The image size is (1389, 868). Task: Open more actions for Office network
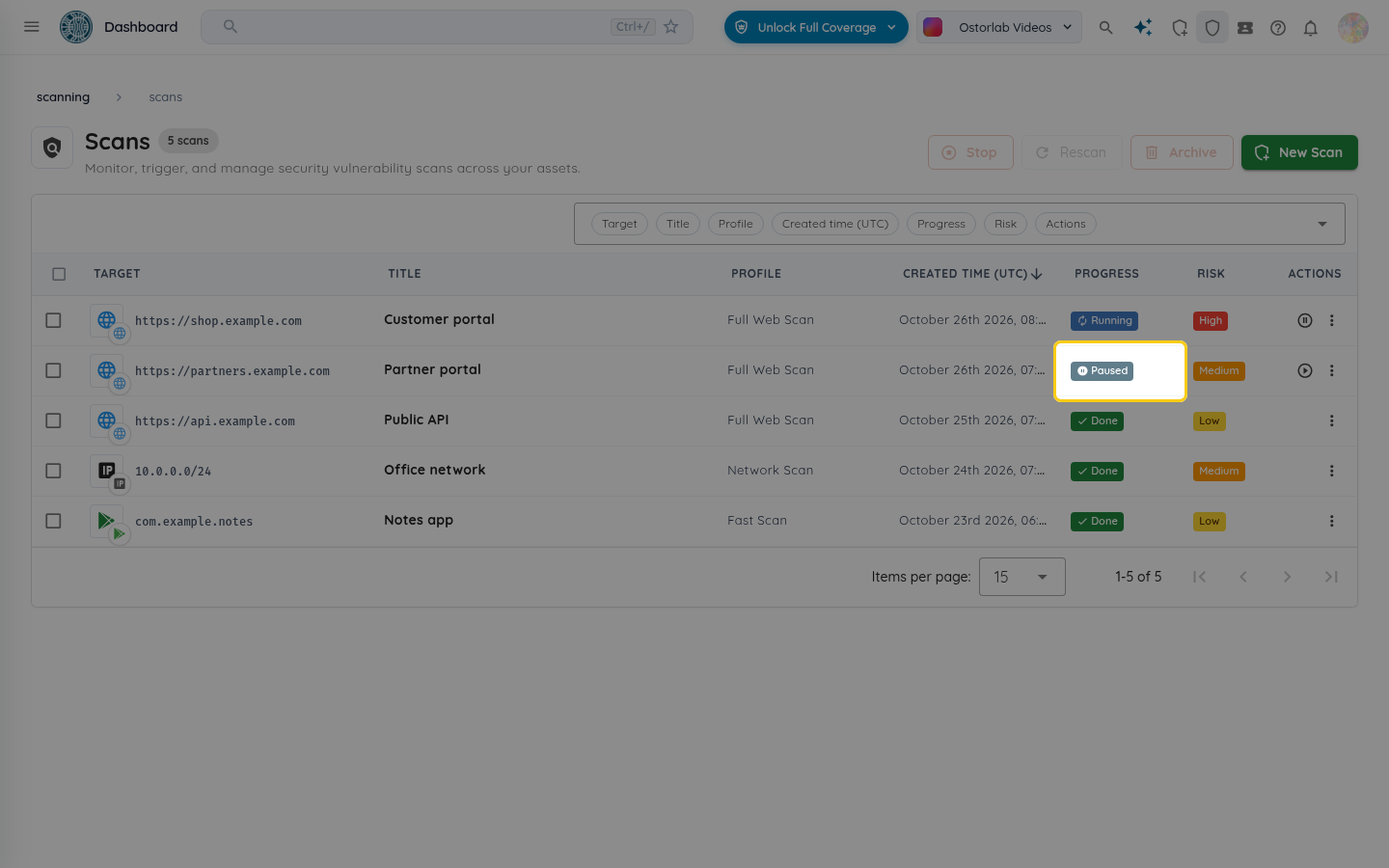[1332, 471]
